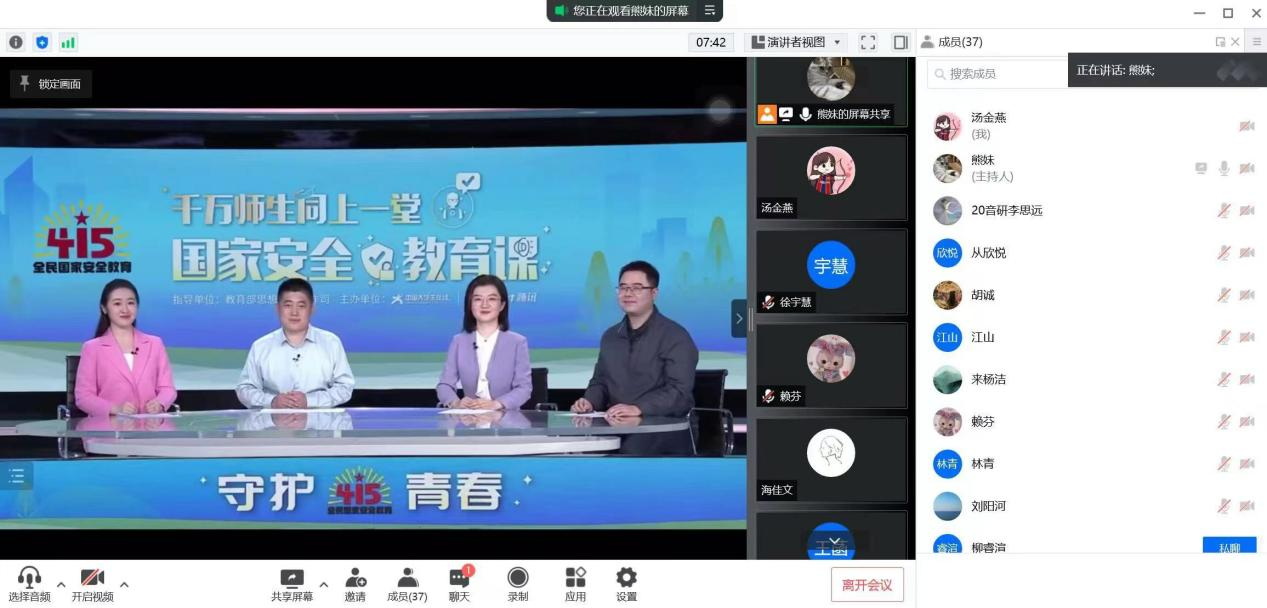Open the 演讲者视图 view dropdown

(x=796, y=42)
